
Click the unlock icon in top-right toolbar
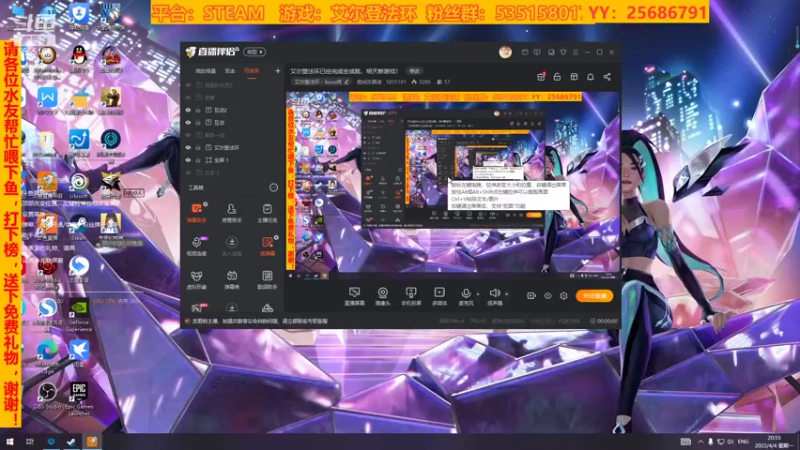[557, 77]
